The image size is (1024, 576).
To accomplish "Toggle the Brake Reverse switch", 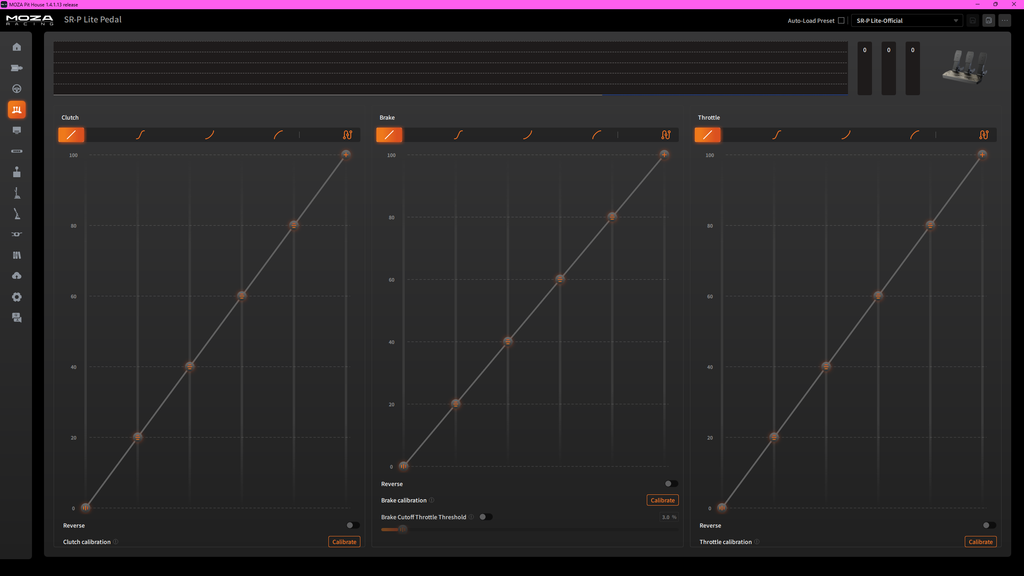I will [x=671, y=484].
